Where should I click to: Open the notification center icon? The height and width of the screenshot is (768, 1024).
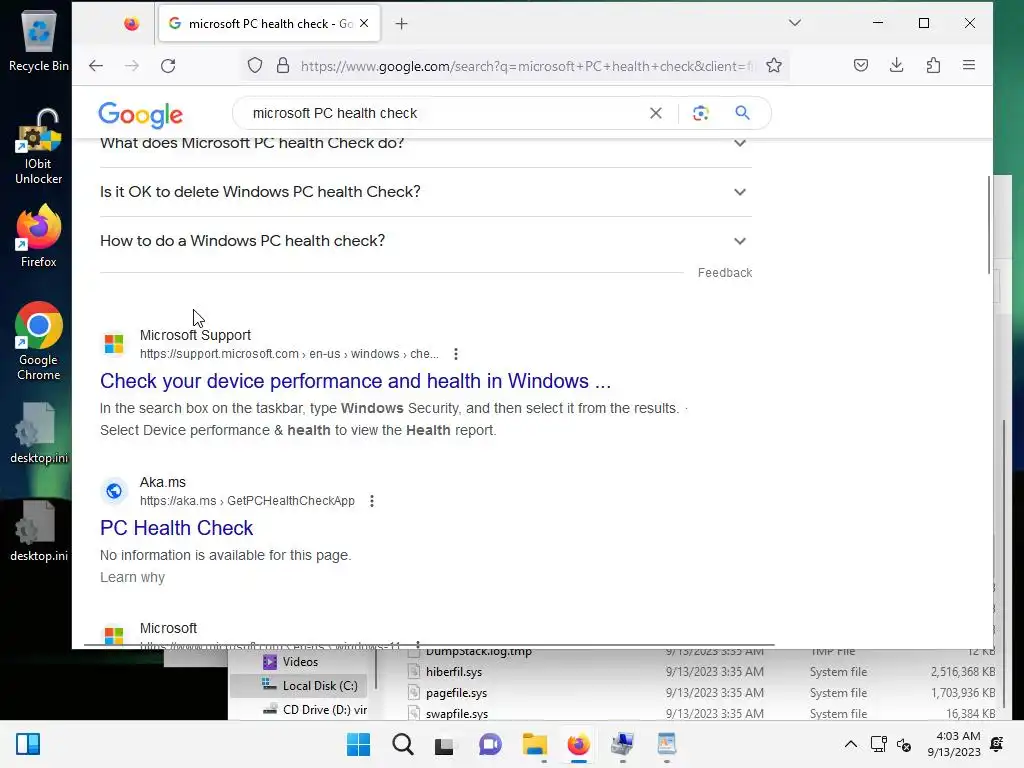(997, 744)
